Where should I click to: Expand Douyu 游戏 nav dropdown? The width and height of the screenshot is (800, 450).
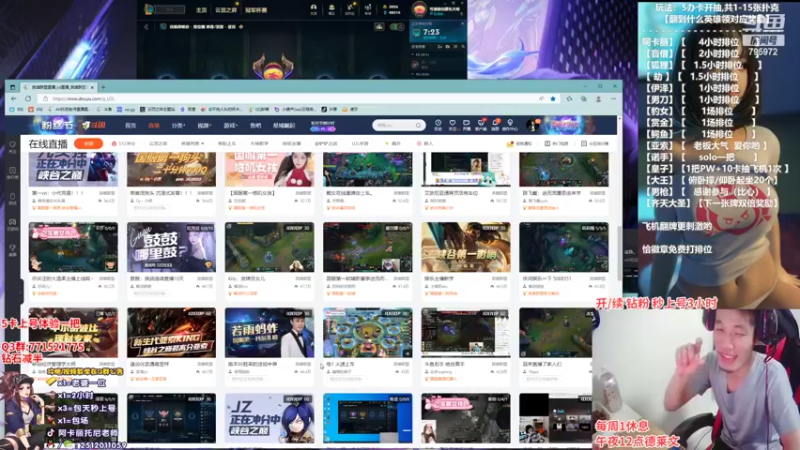pos(230,125)
